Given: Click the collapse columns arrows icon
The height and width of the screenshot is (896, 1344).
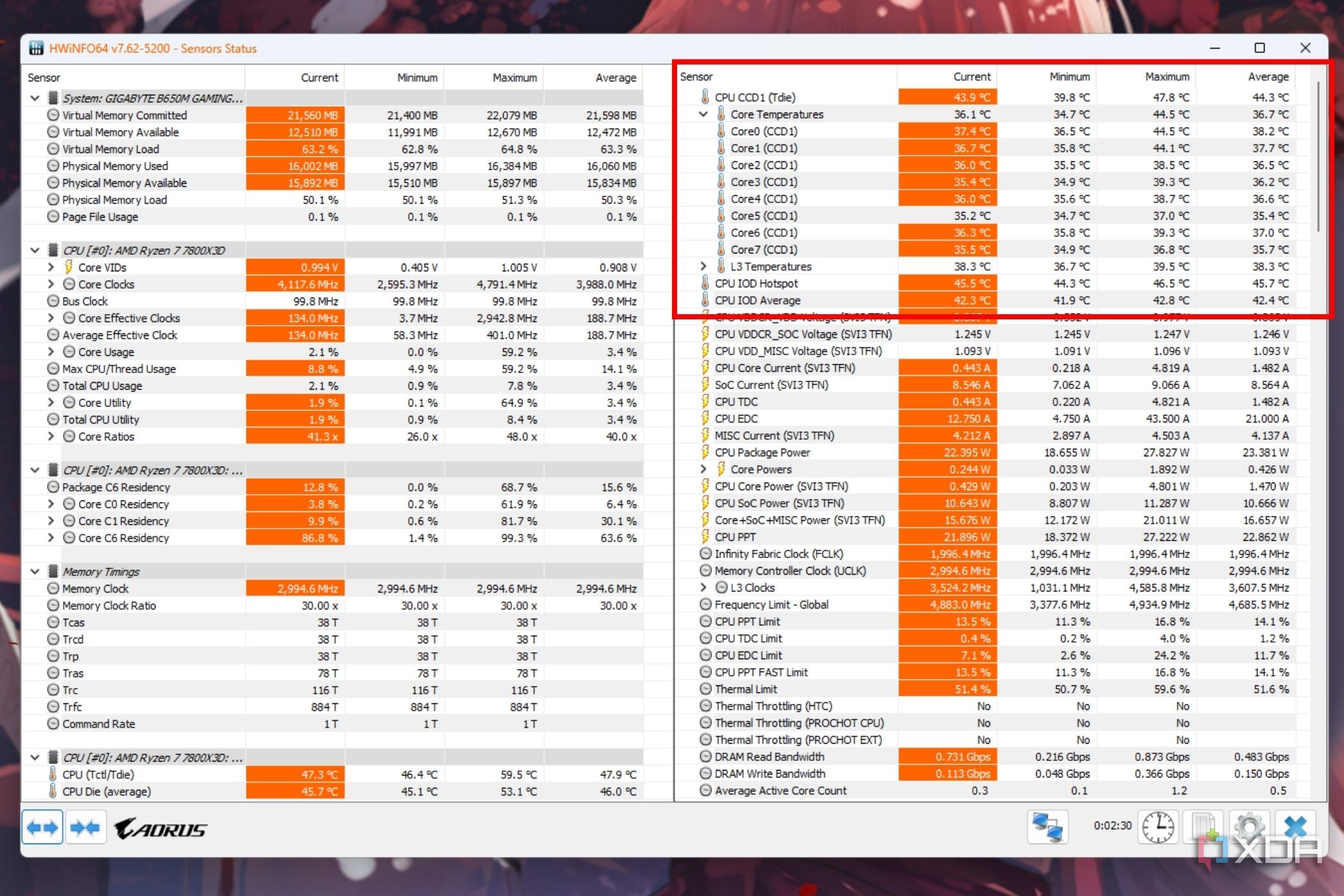Looking at the screenshot, I should (x=86, y=827).
